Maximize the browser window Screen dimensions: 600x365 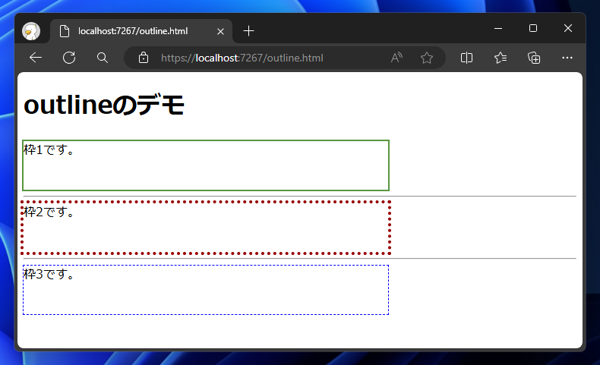click(533, 28)
